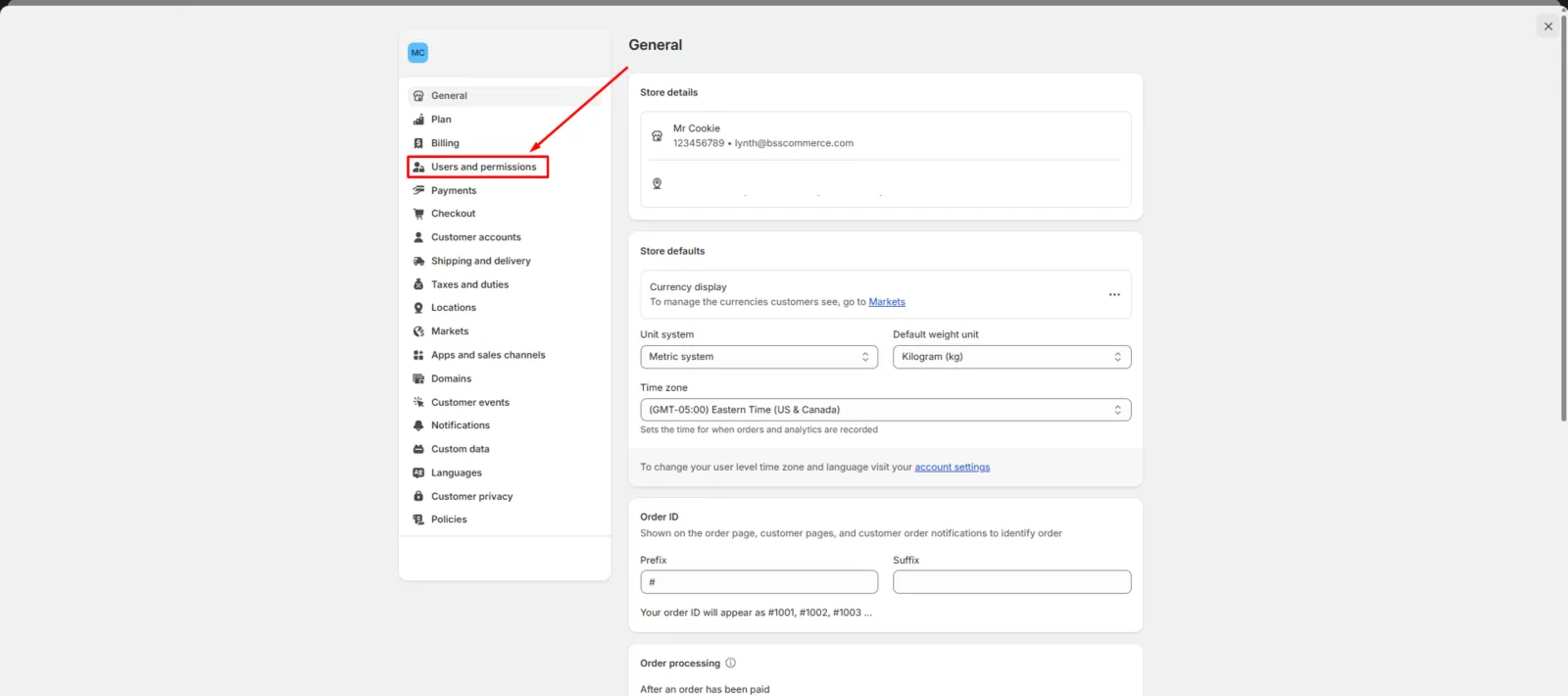Click the Billing receipt icon
The height and width of the screenshot is (696, 1568).
(x=418, y=143)
